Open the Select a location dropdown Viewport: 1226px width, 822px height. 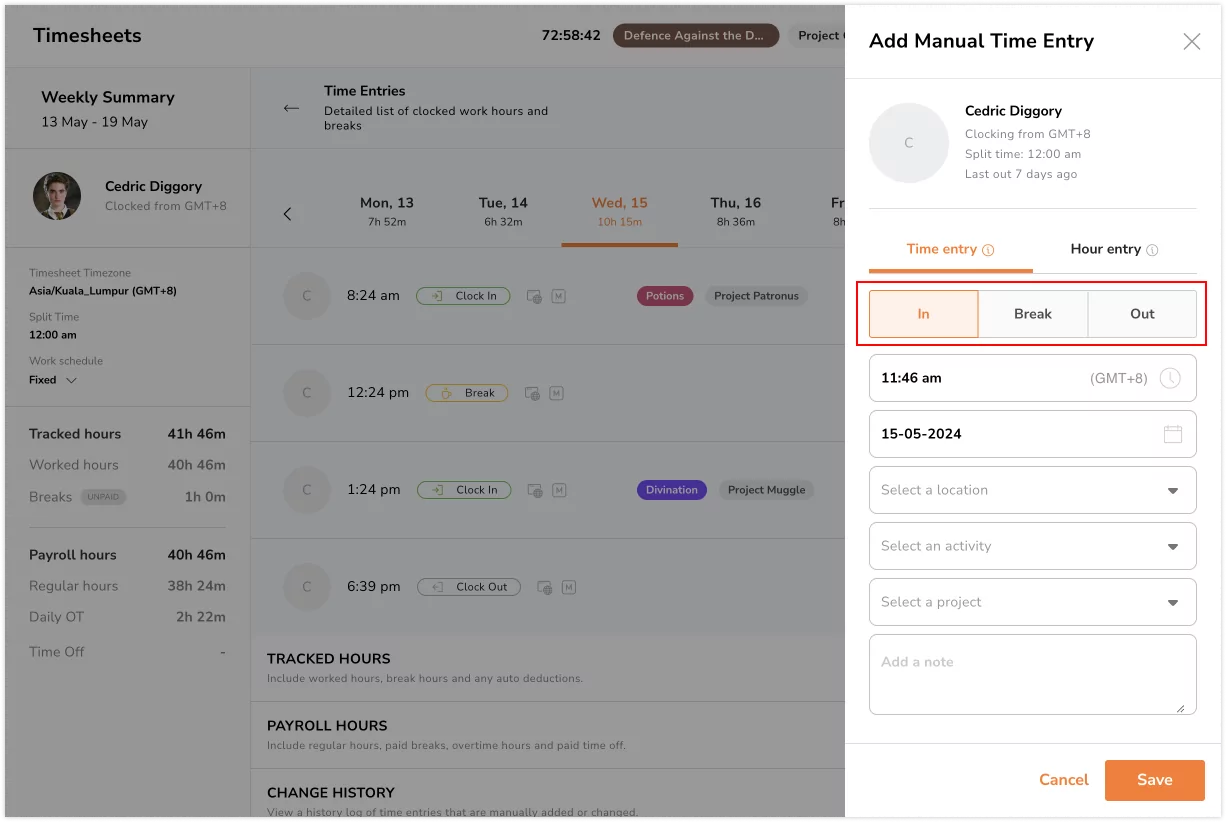(x=1033, y=490)
